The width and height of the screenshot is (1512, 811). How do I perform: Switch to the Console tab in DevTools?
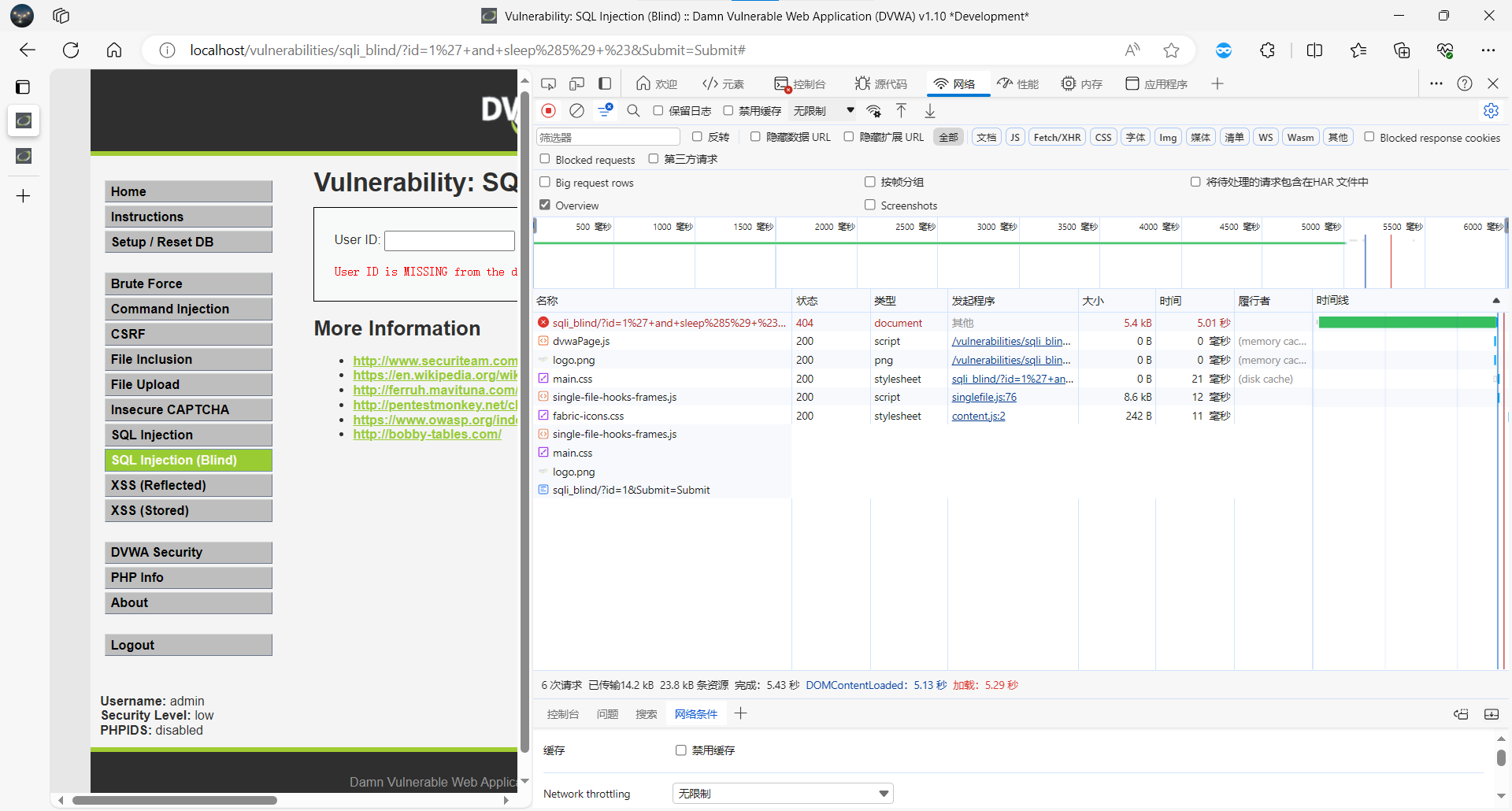pyautogui.click(x=800, y=83)
